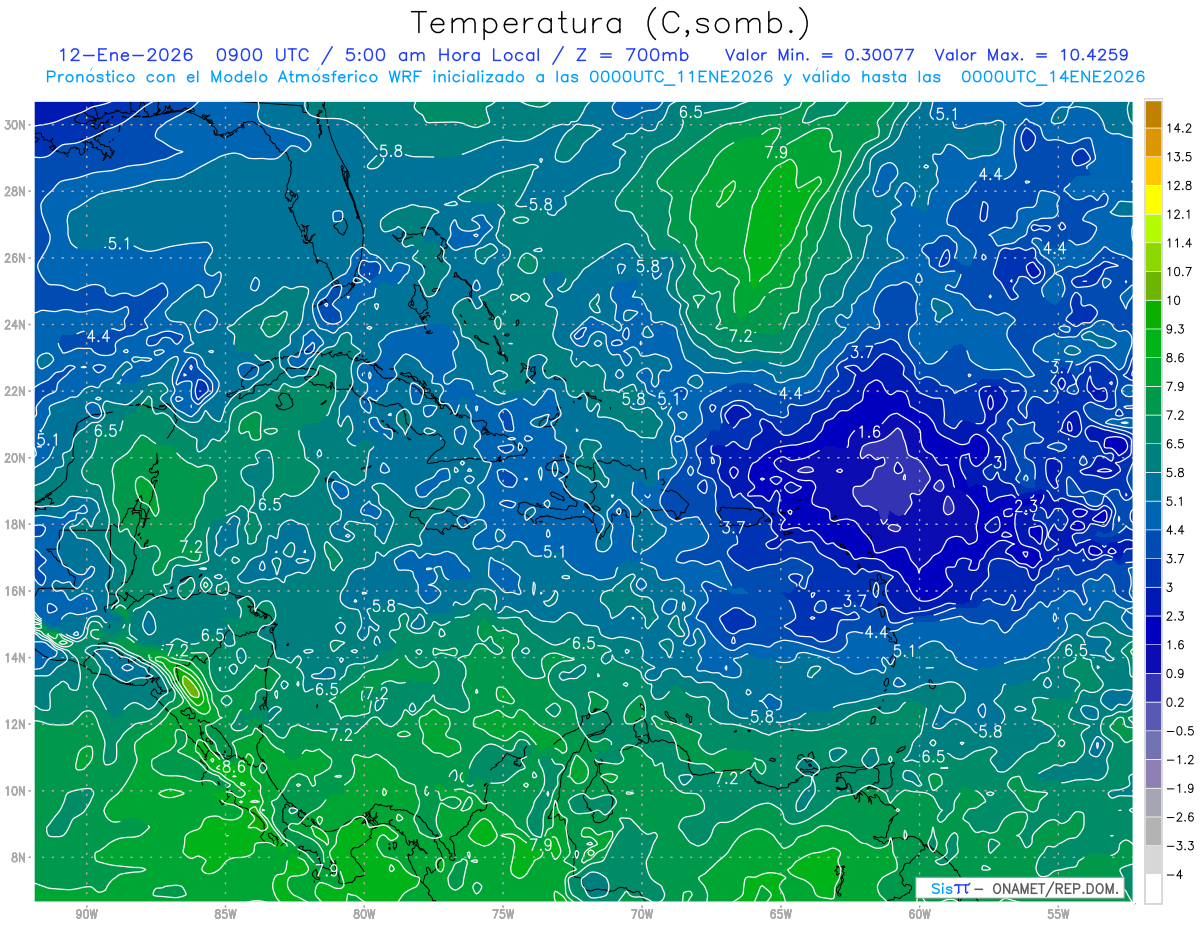Click the '0000UTC_11ENE2026' initialization time text
The image size is (1200, 927).
[681, 76]
